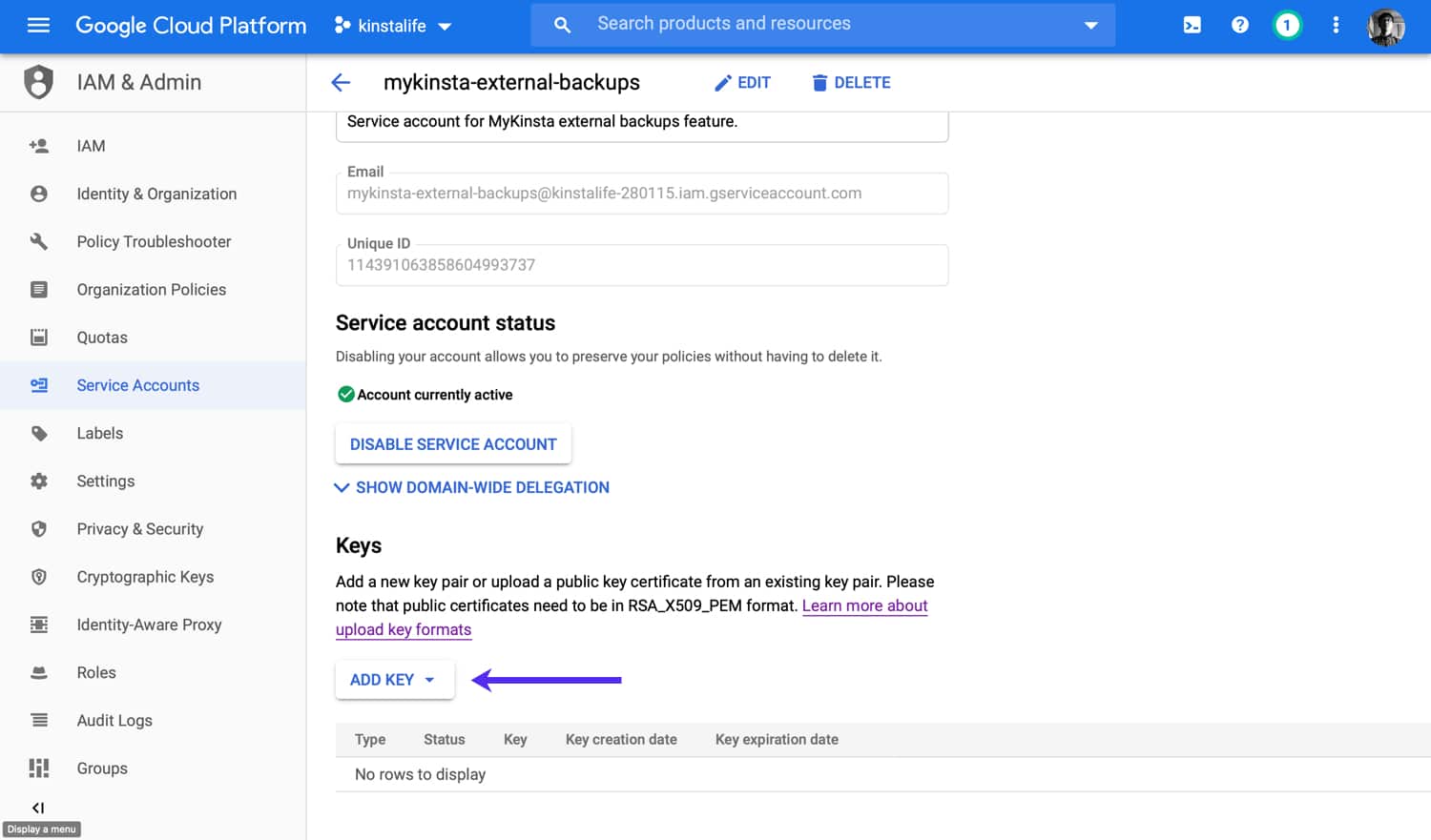Open the kinstalife project picker
The image size is (1431, 840).
(x=393, y=26)
